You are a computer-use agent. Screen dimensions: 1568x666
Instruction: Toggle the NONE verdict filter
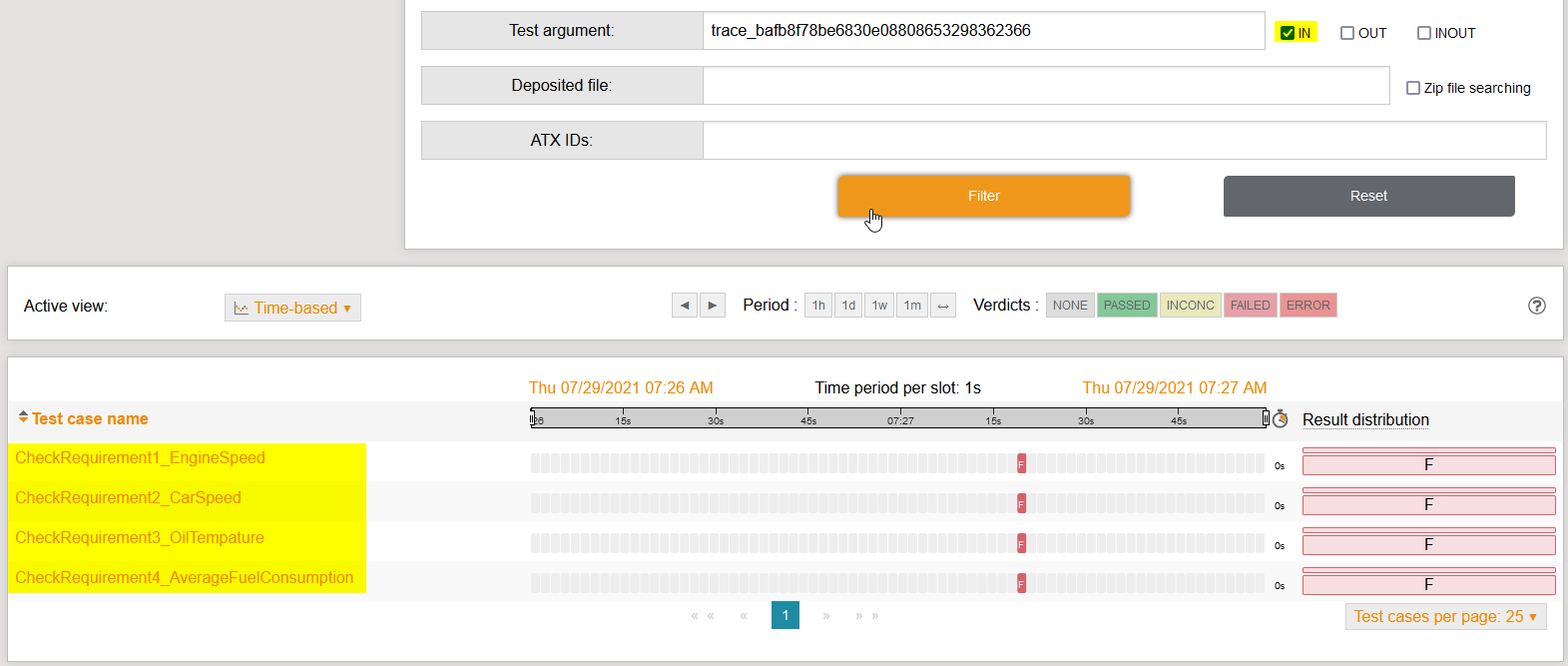(x=1070, y=306)
